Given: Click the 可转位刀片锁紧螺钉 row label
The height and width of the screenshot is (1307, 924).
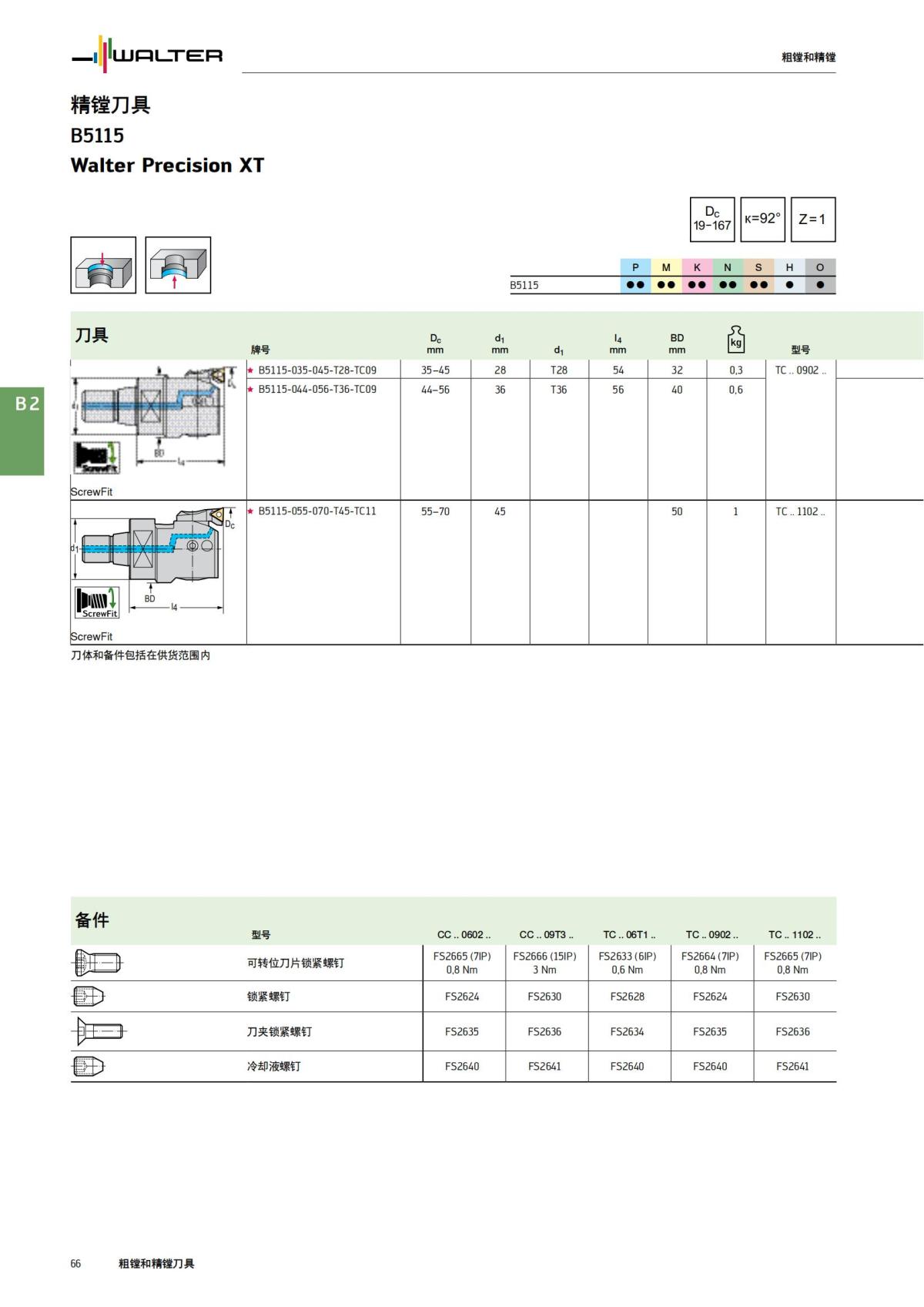Looking at the screenshot, I should (x=296, y=963).
